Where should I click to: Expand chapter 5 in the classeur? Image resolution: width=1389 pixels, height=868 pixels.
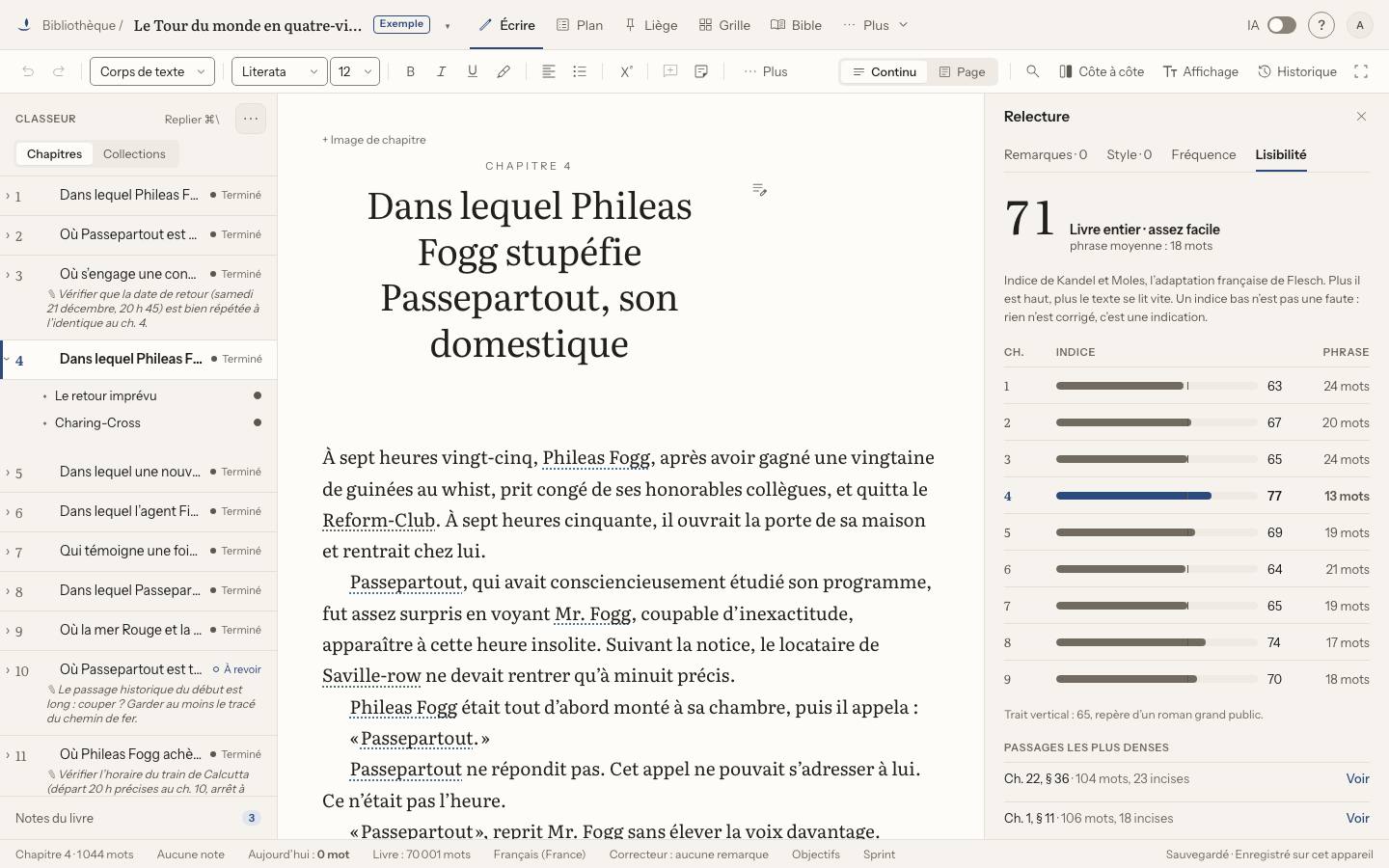pyautogui.click(x=8, y=472)
